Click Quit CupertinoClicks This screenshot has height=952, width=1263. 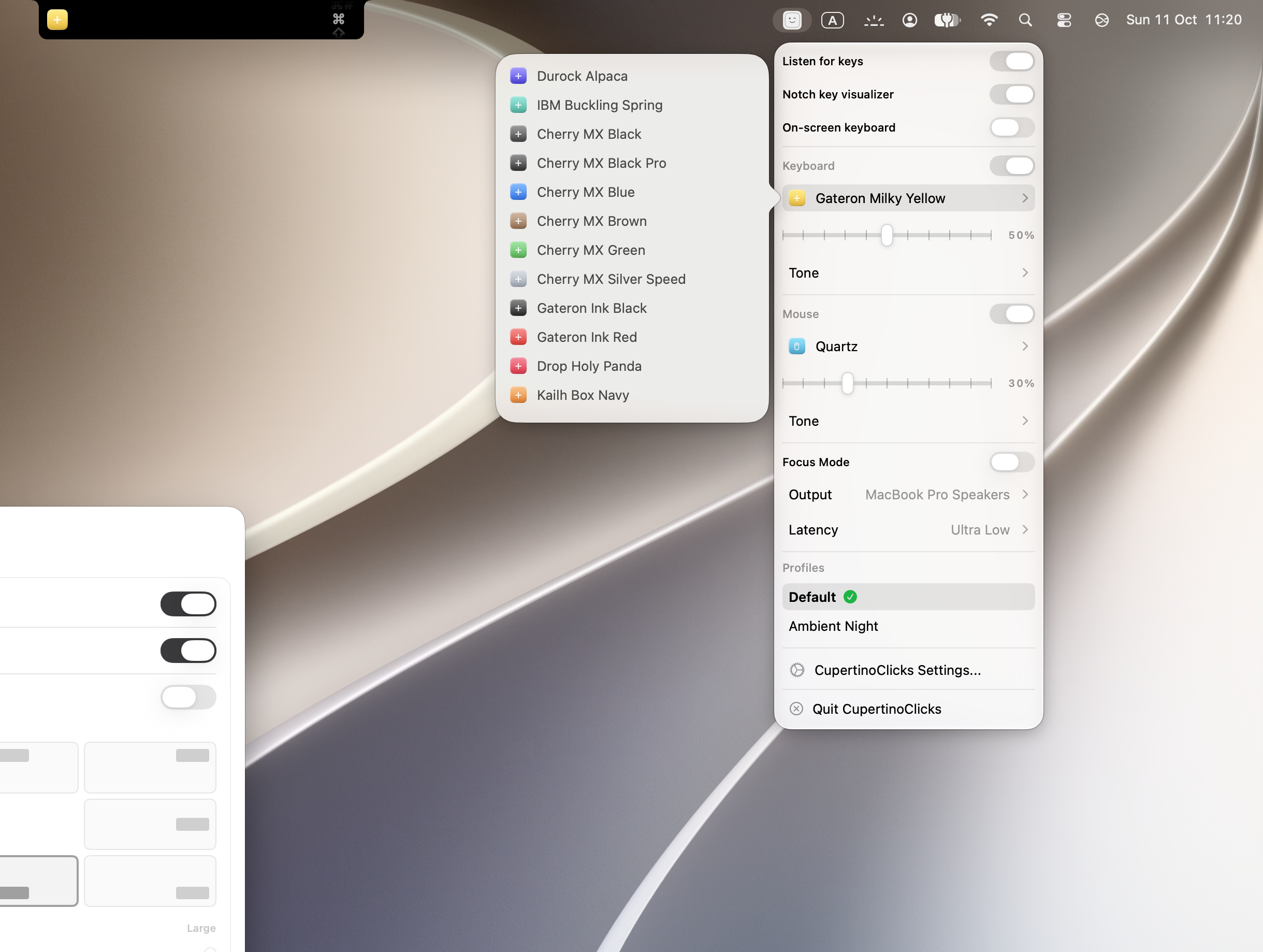pos(908,709)
